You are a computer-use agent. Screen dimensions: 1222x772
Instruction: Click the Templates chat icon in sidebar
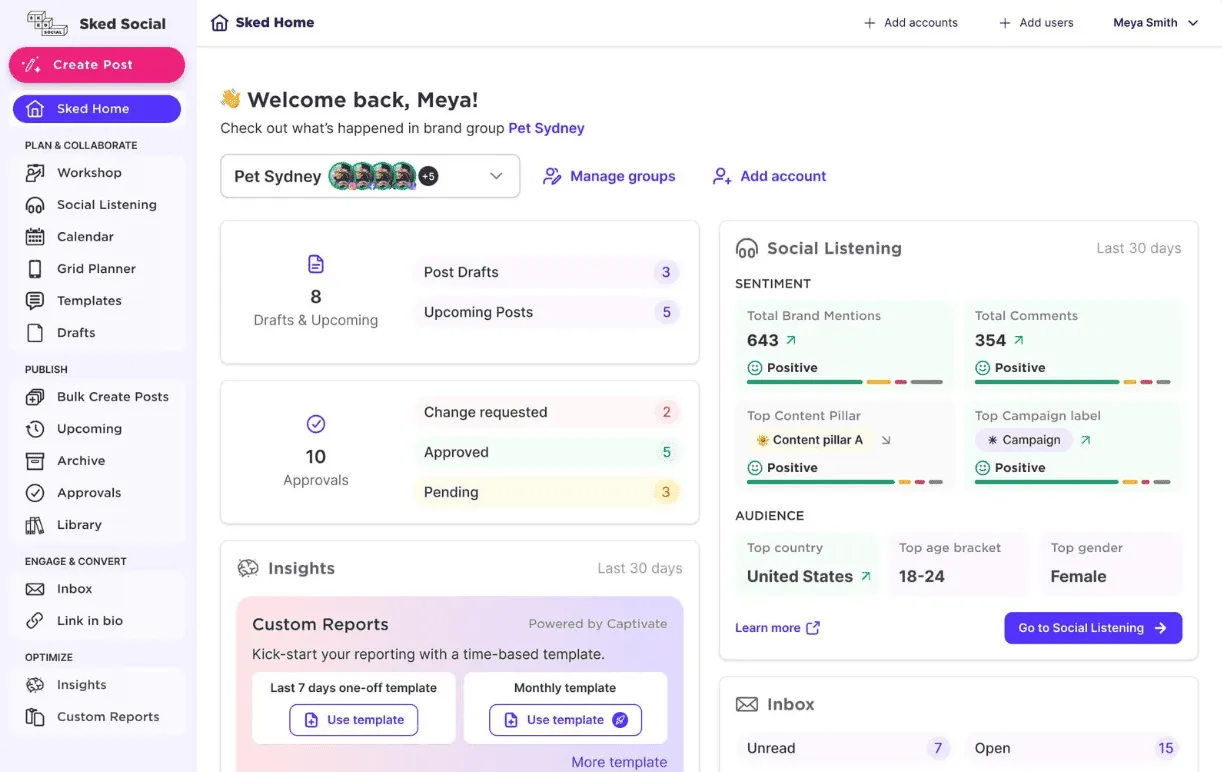coord(35,301)
